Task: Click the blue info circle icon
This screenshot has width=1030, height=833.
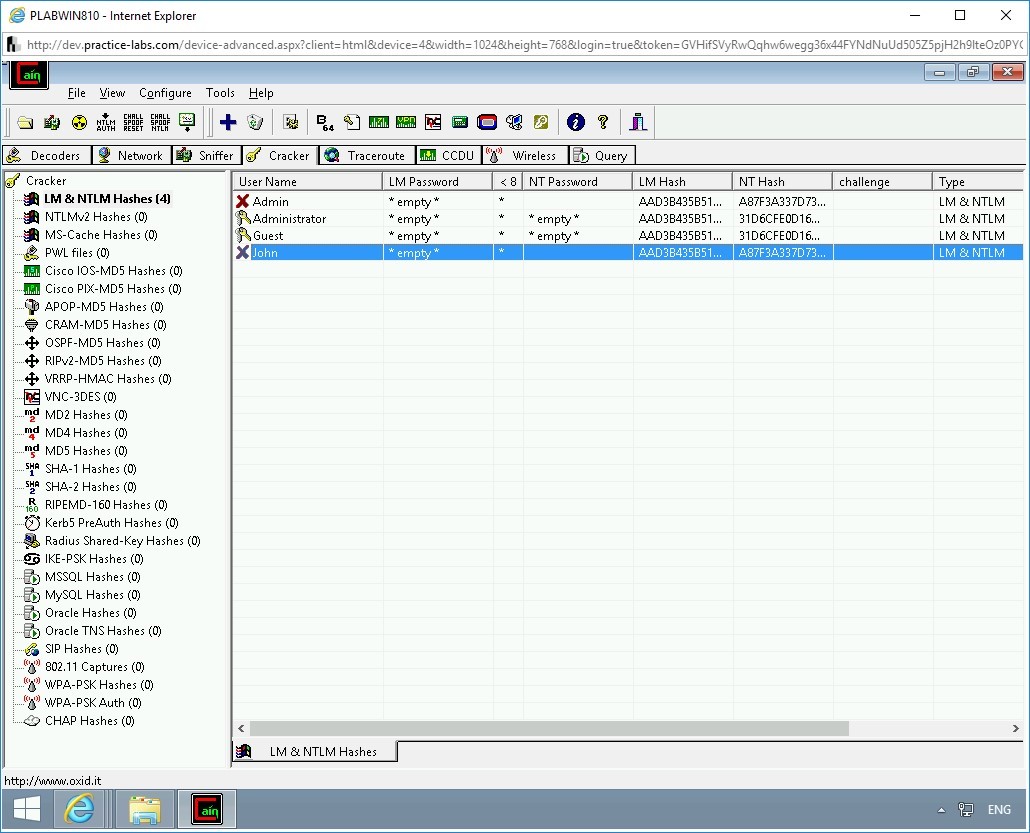Action: 574,122
